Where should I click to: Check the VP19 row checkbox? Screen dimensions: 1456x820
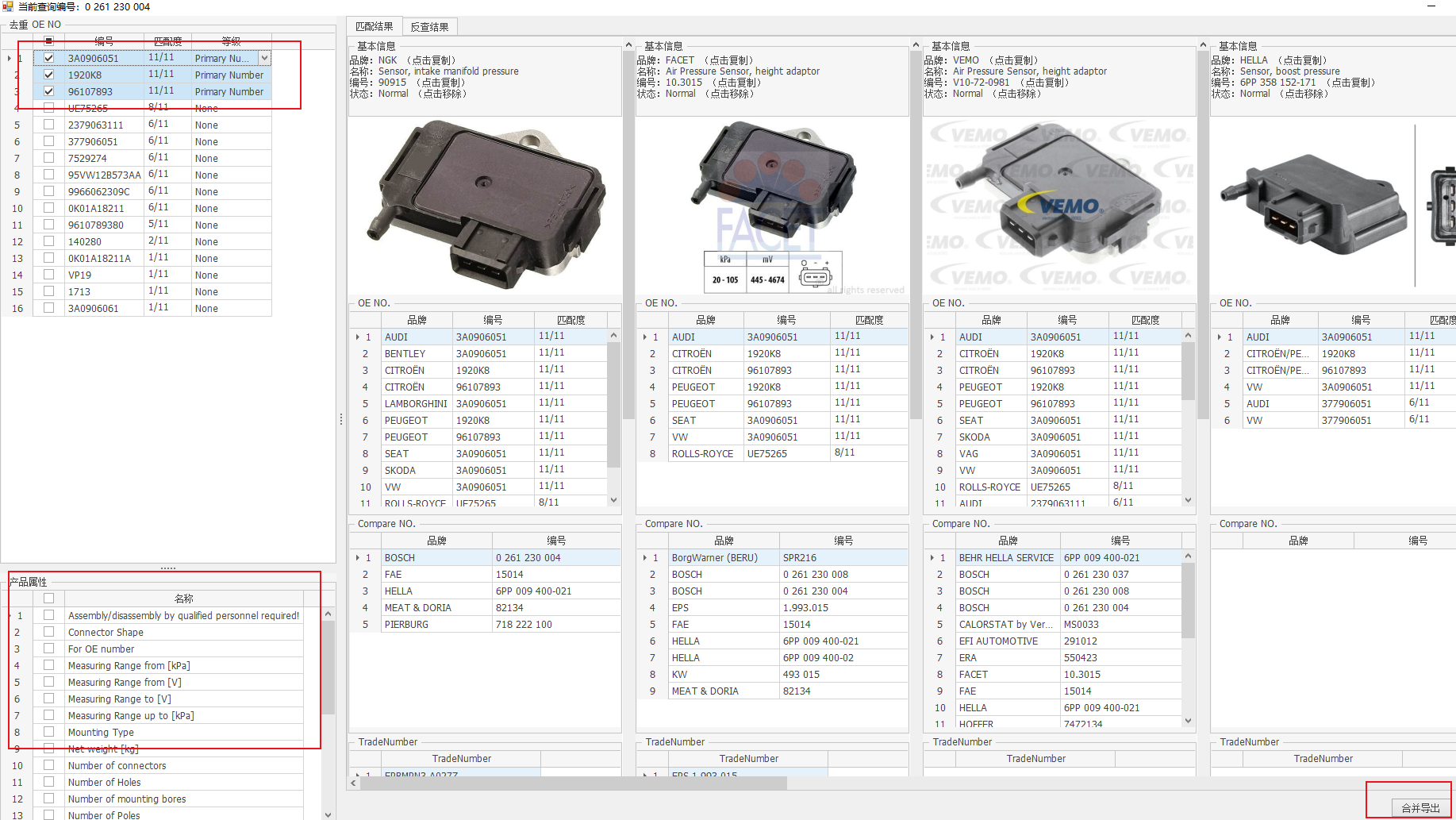(48, 275)
